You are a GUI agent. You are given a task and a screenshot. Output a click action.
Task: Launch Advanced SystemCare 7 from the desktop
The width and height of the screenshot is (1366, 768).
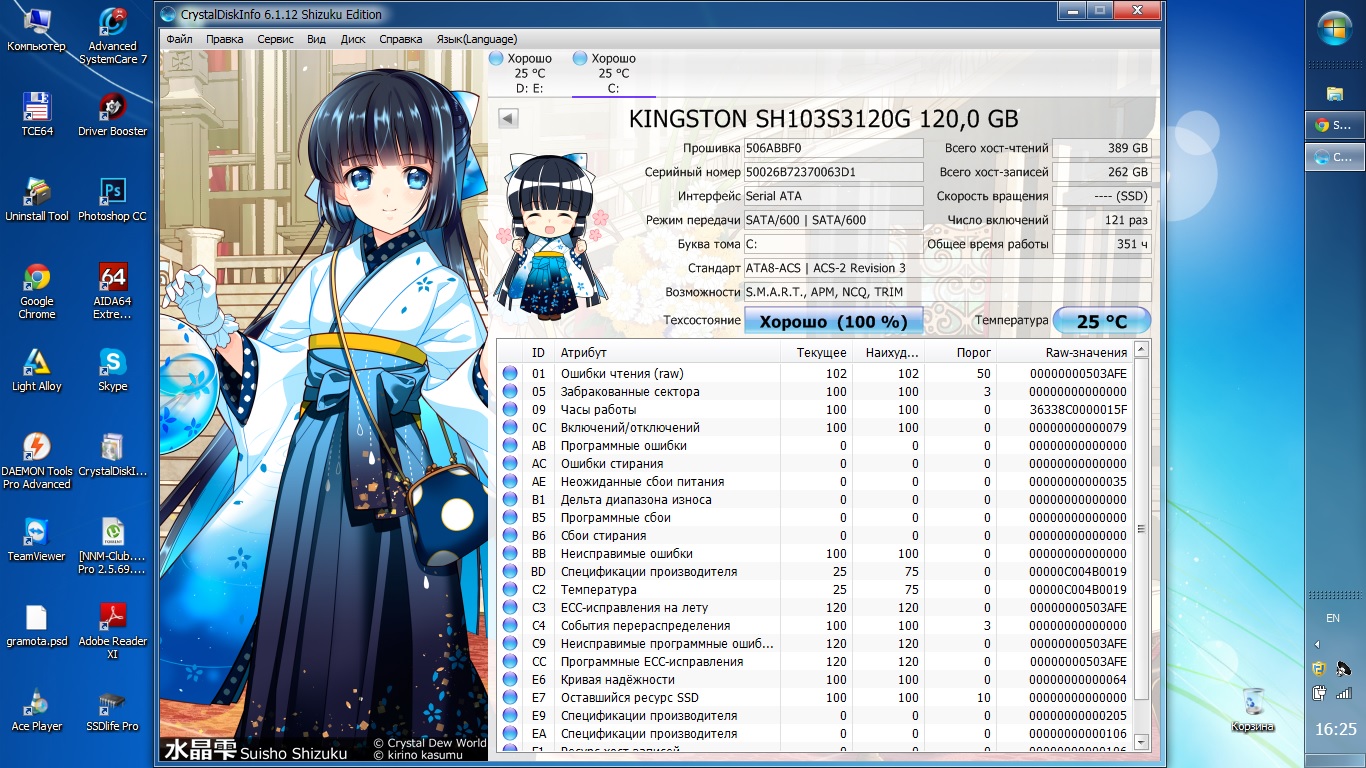113,36
